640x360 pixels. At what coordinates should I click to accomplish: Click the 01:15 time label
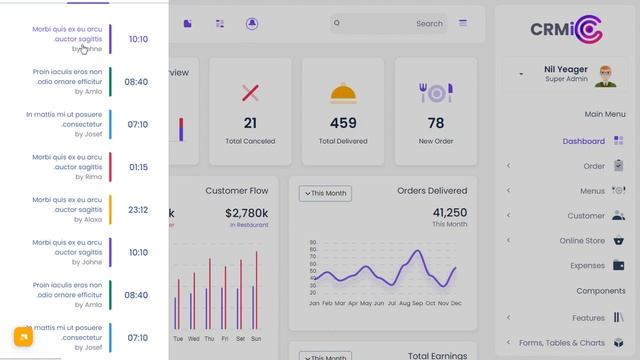(x=138, y=167)
